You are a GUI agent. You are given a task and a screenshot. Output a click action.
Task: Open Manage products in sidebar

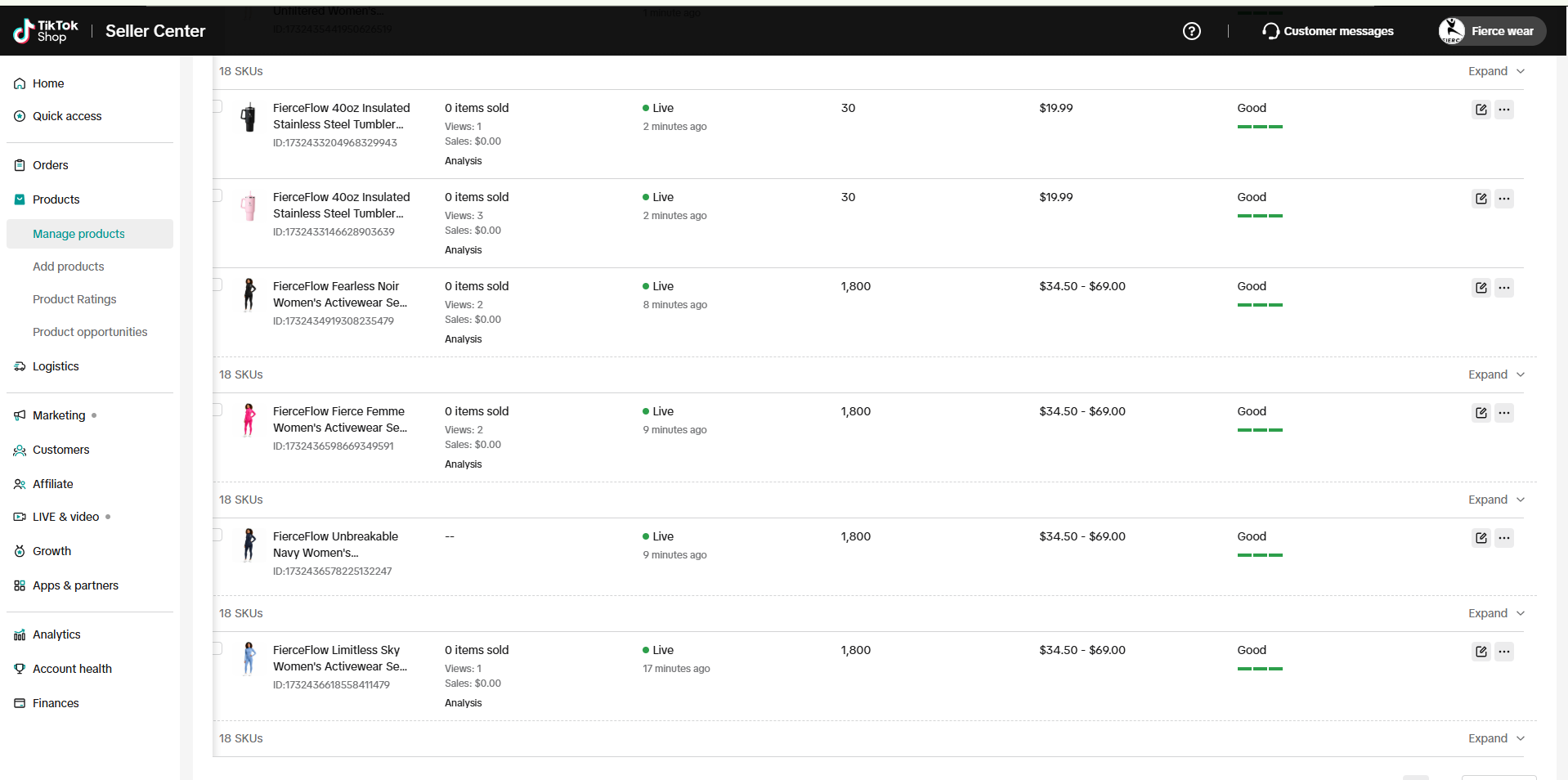(90, 234)
